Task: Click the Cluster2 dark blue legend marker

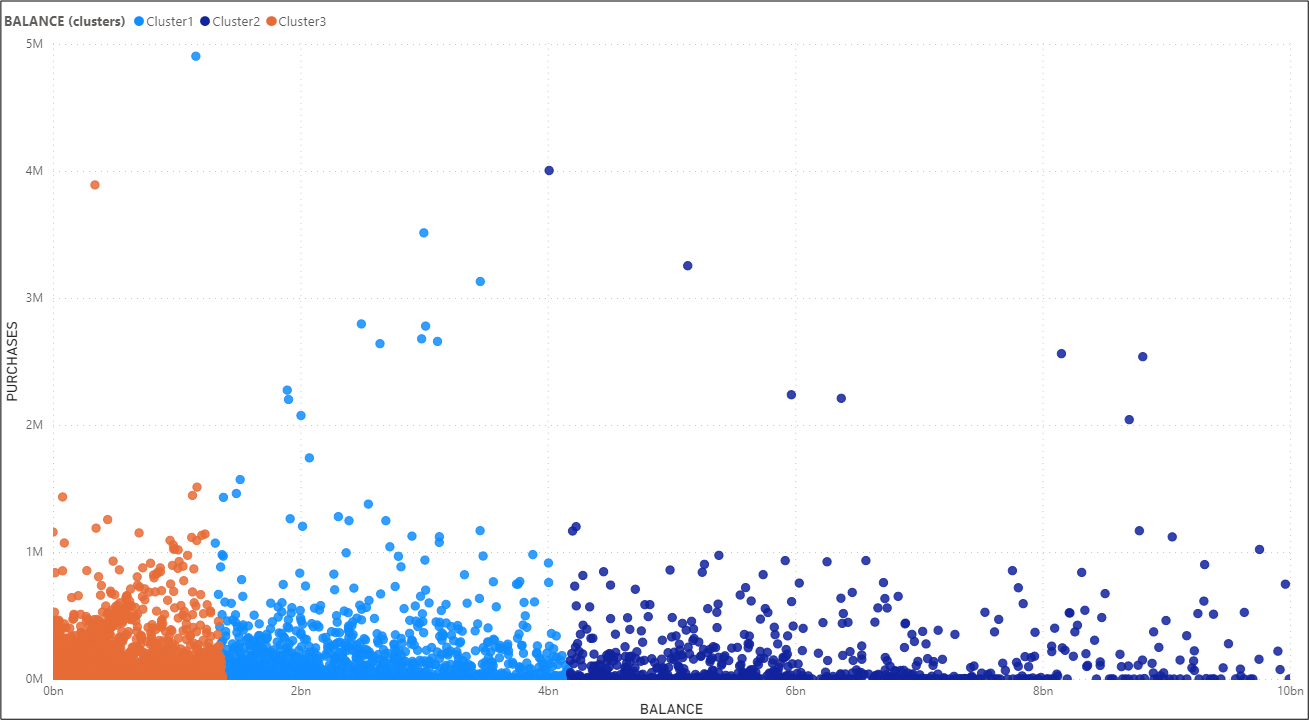Action: pyautogui.click(x=205, y=21)
